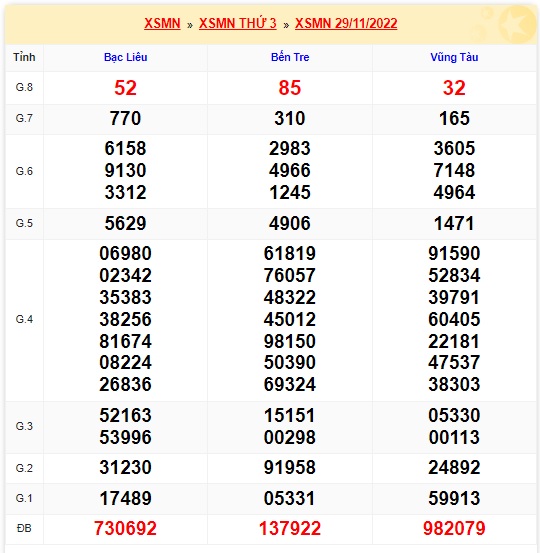Click G.3 number 15151
The height and width of the screenshot is (553, 540).
(290, 415)
